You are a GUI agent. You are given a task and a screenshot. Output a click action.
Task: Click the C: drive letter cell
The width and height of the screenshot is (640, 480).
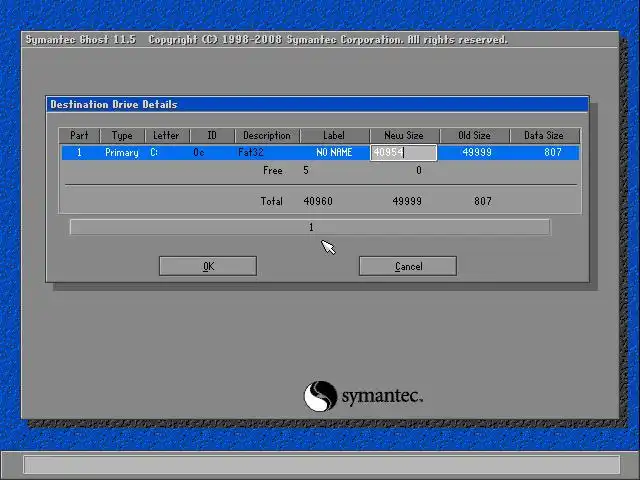point(154,153)
